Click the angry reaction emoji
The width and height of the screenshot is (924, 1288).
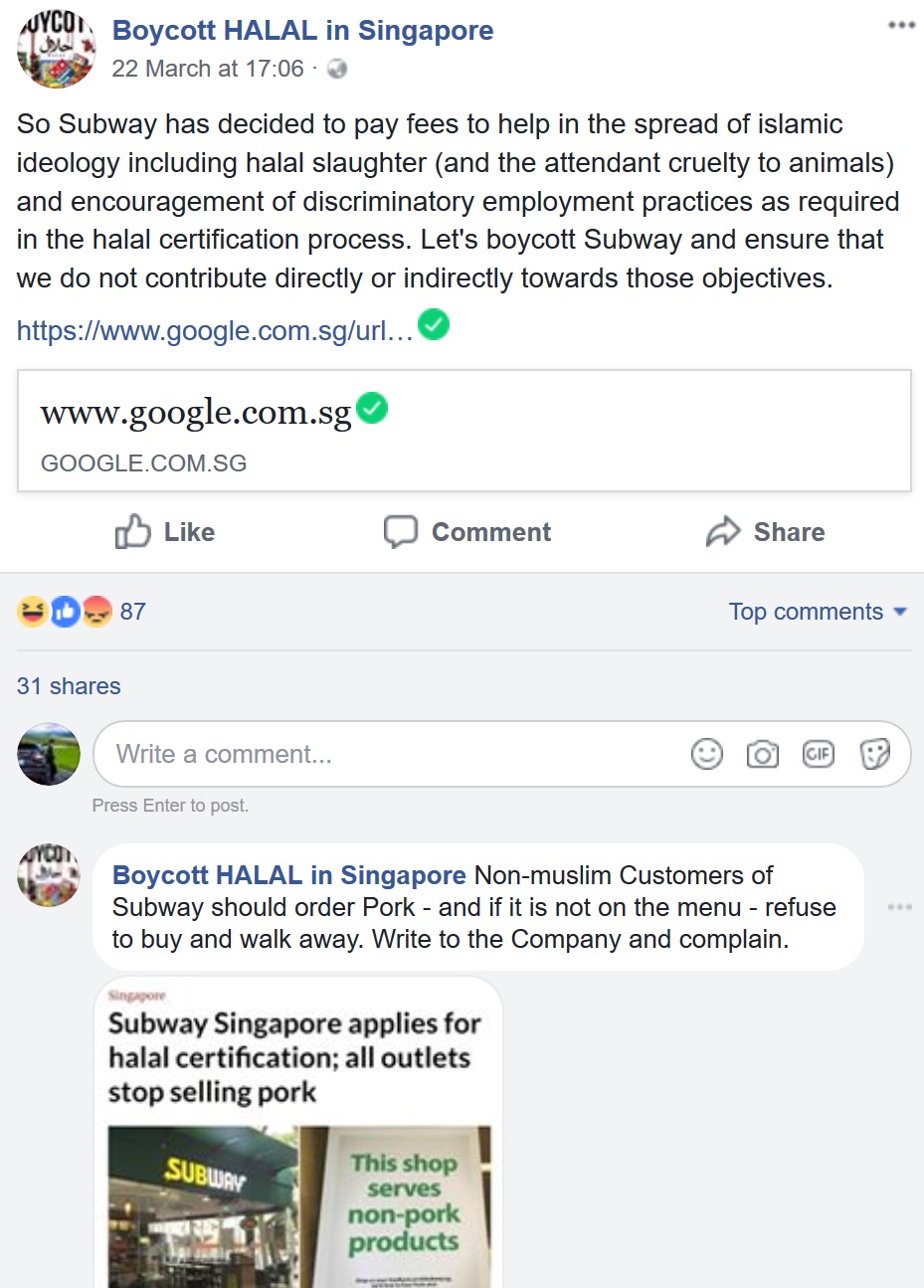96,612
